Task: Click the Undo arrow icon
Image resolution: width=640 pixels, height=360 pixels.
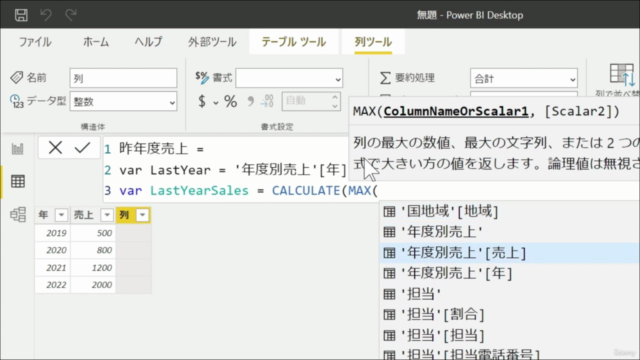Action: click(46, 15)
